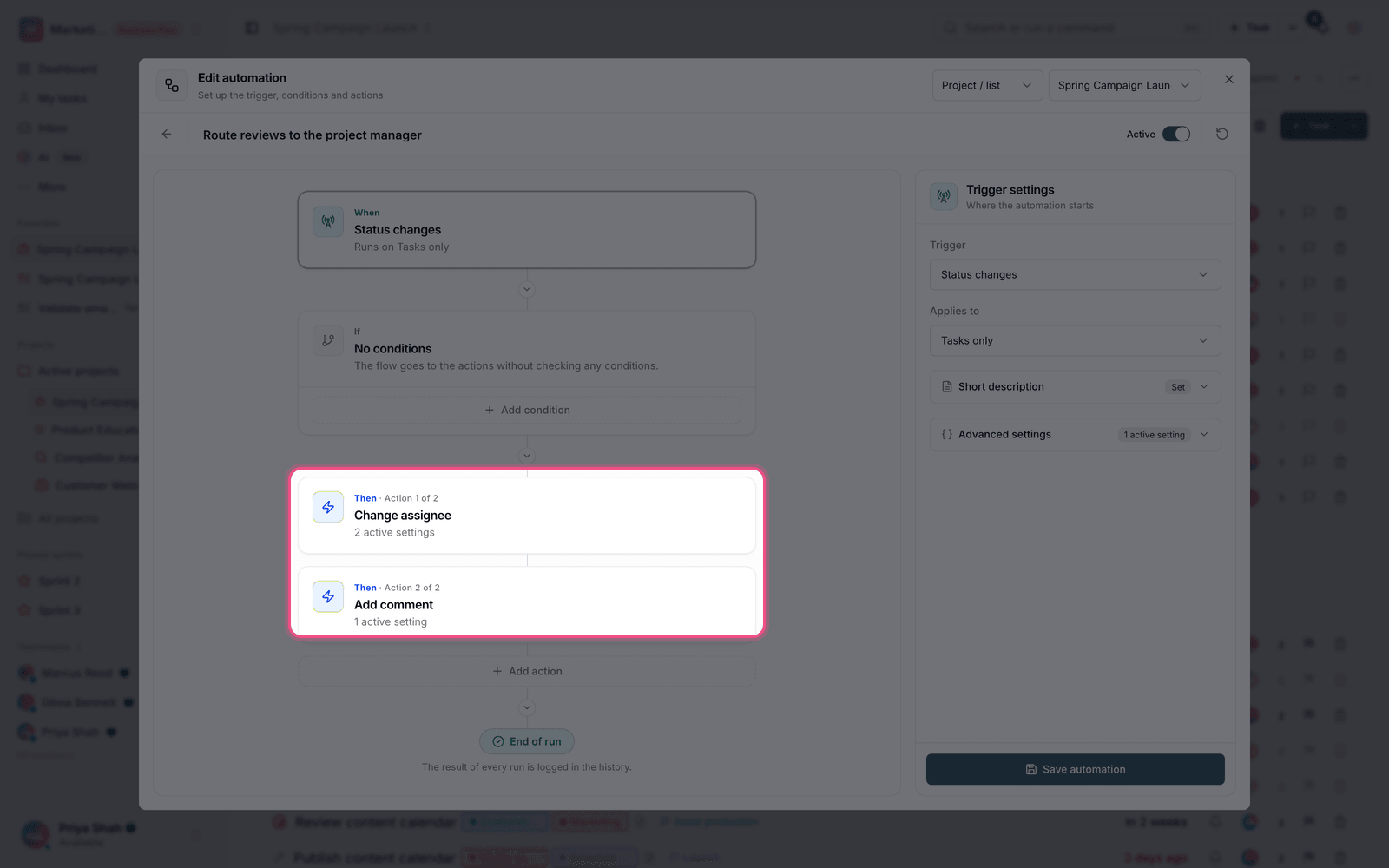Viewport: 1389px width, 868px height.
Task: Close the Edit automation dialog
Action: [x=1229, y=79]
